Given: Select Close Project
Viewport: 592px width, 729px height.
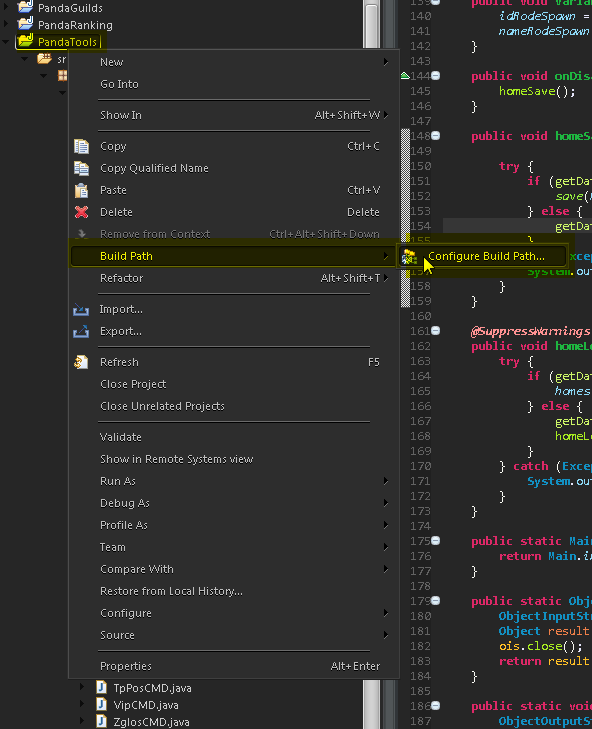Looking at the screenshot, I should 234,384.
